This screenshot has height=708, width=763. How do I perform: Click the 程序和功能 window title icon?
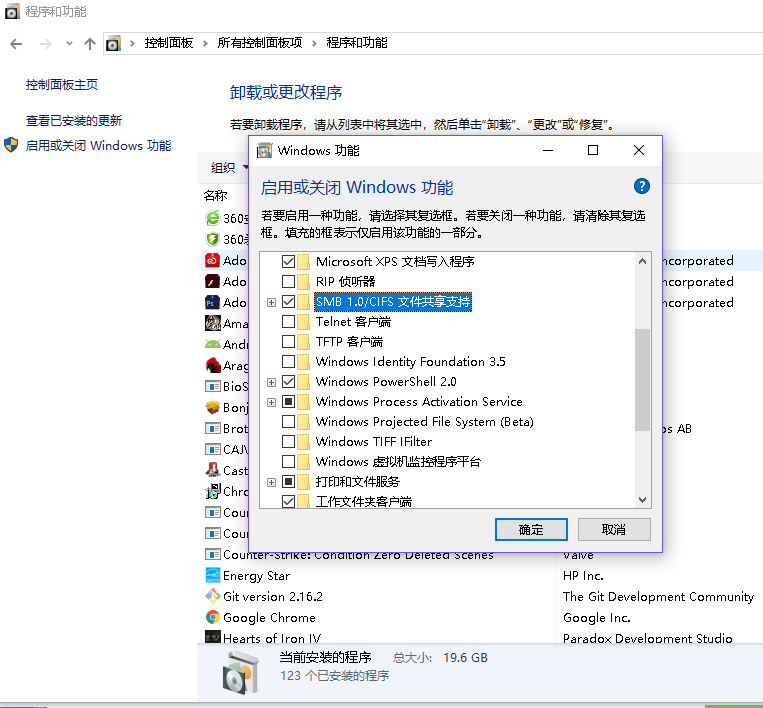coord(12,11)
